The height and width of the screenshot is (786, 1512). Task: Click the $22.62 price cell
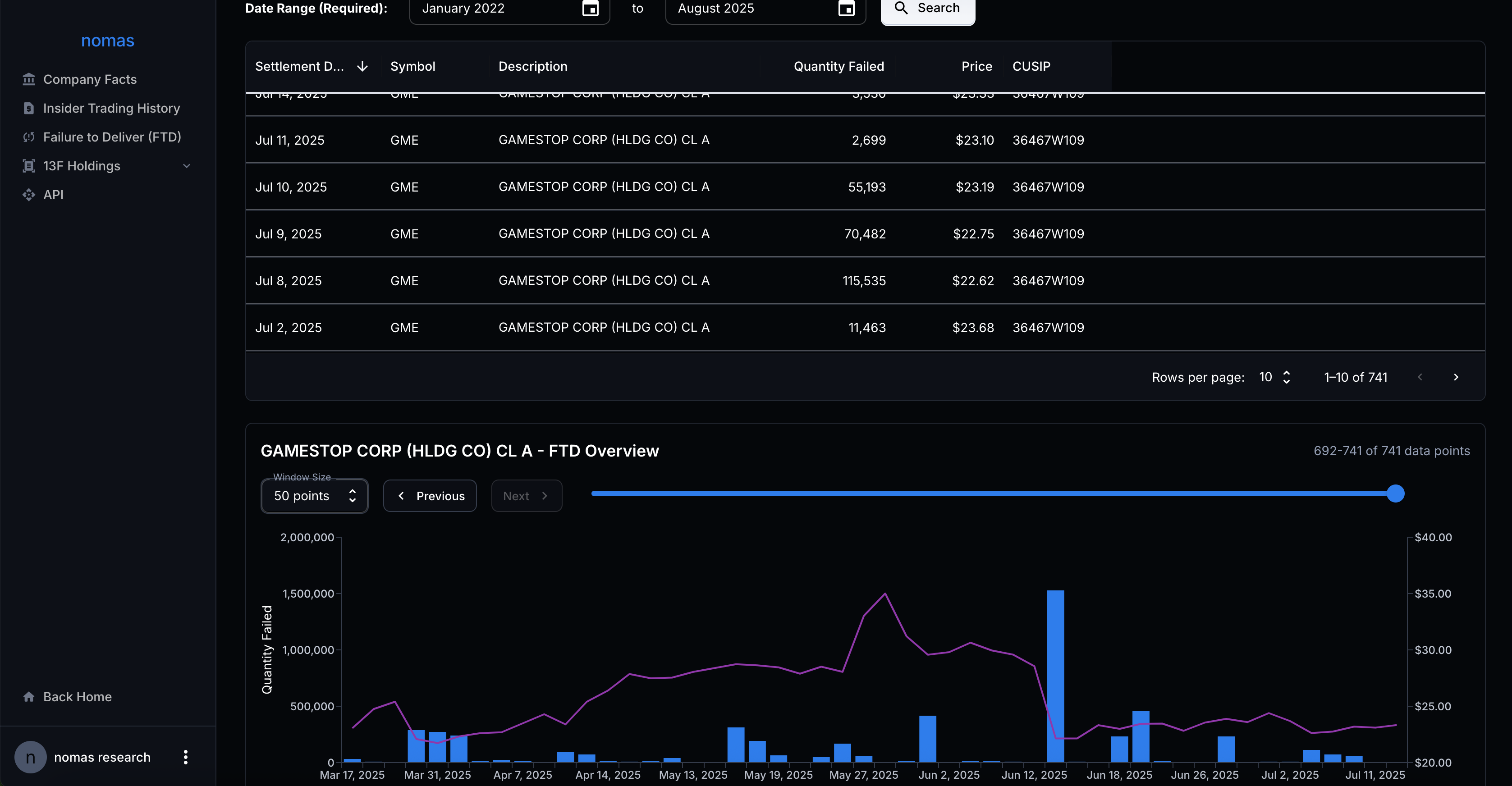972,281
